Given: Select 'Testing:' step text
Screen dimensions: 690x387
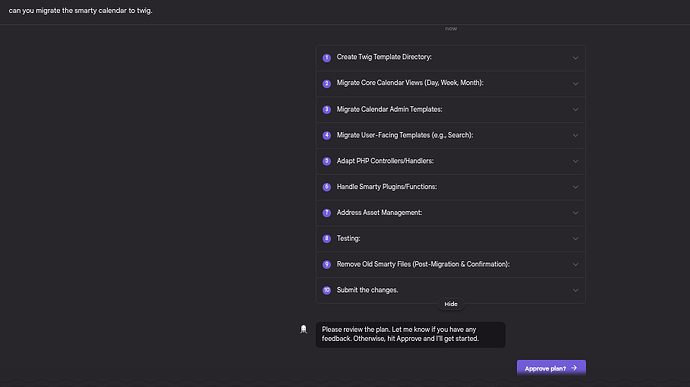Looking at the screenshot, I should tap(349, 238).
